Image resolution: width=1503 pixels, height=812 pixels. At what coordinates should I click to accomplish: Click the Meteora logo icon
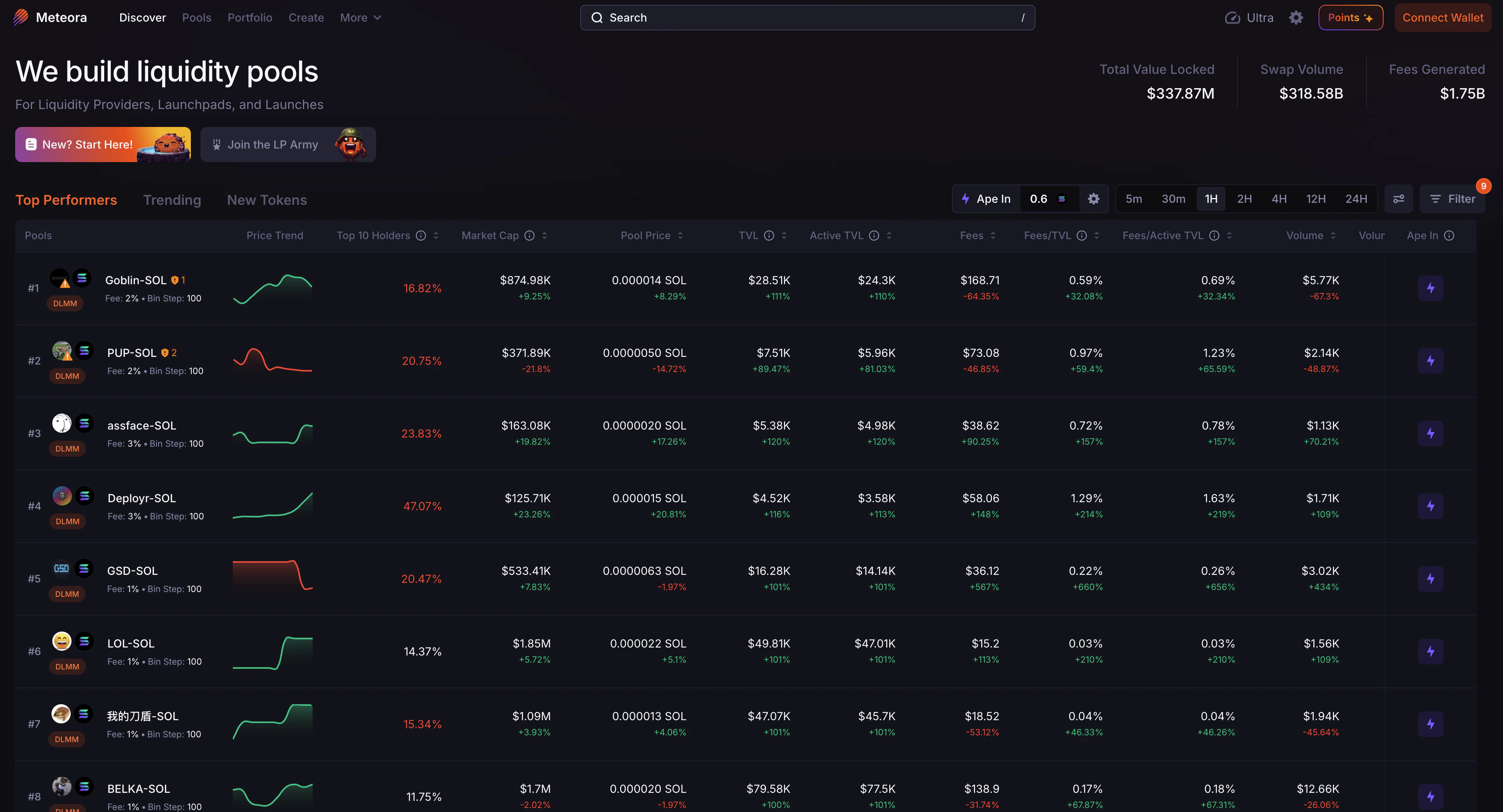click(20, 18)
